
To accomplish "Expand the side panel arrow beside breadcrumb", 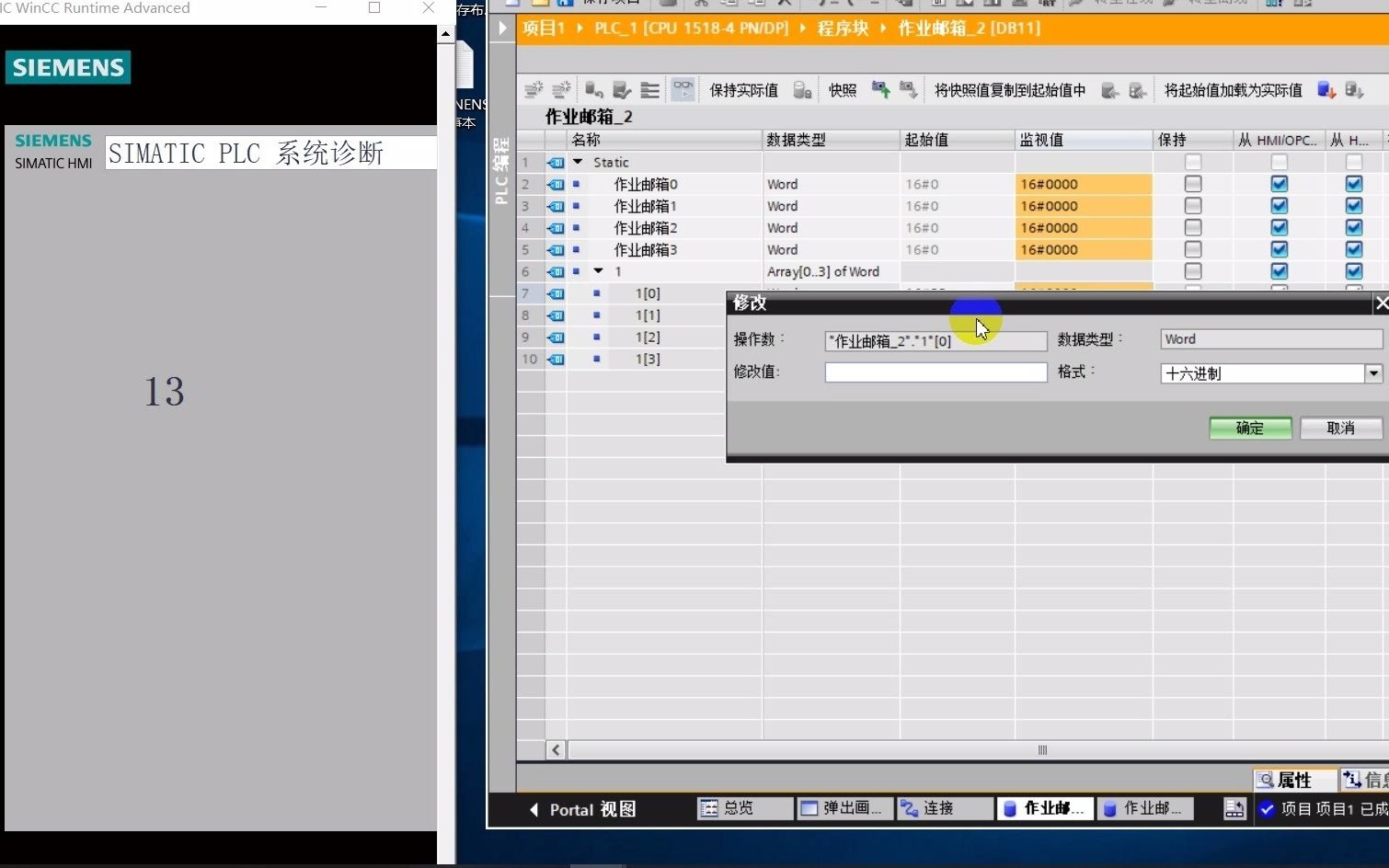I will coord(502,28).
